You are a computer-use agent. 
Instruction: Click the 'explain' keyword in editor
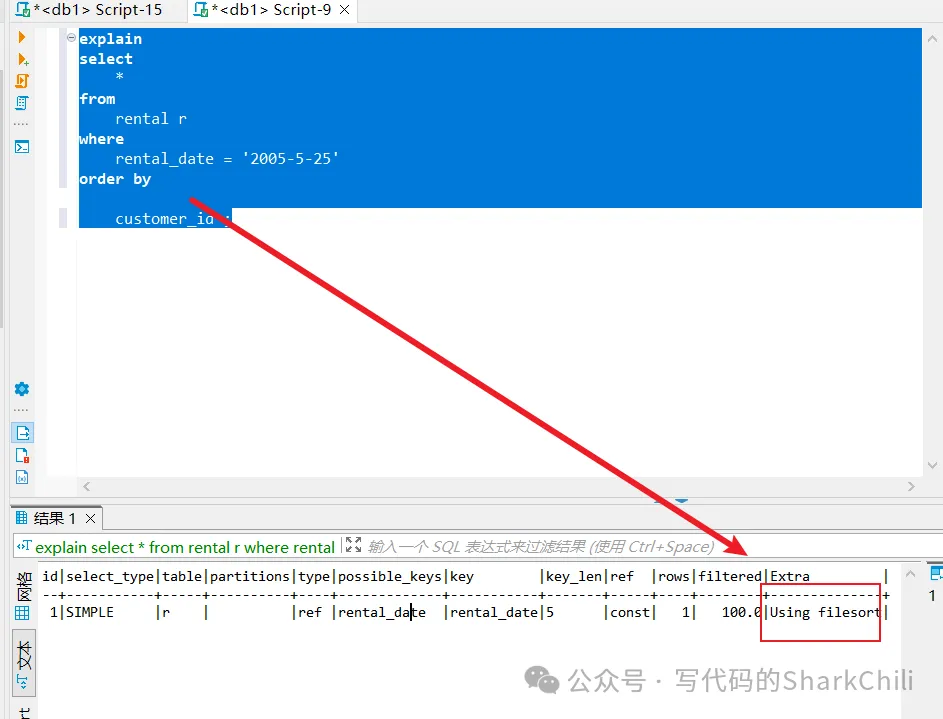click(111, 39)
